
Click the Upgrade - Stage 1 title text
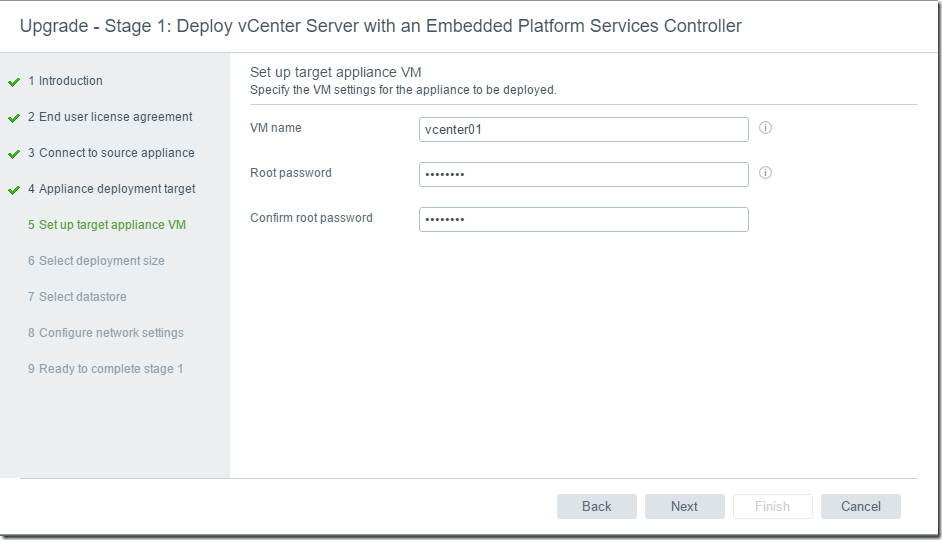pos(381,26)
